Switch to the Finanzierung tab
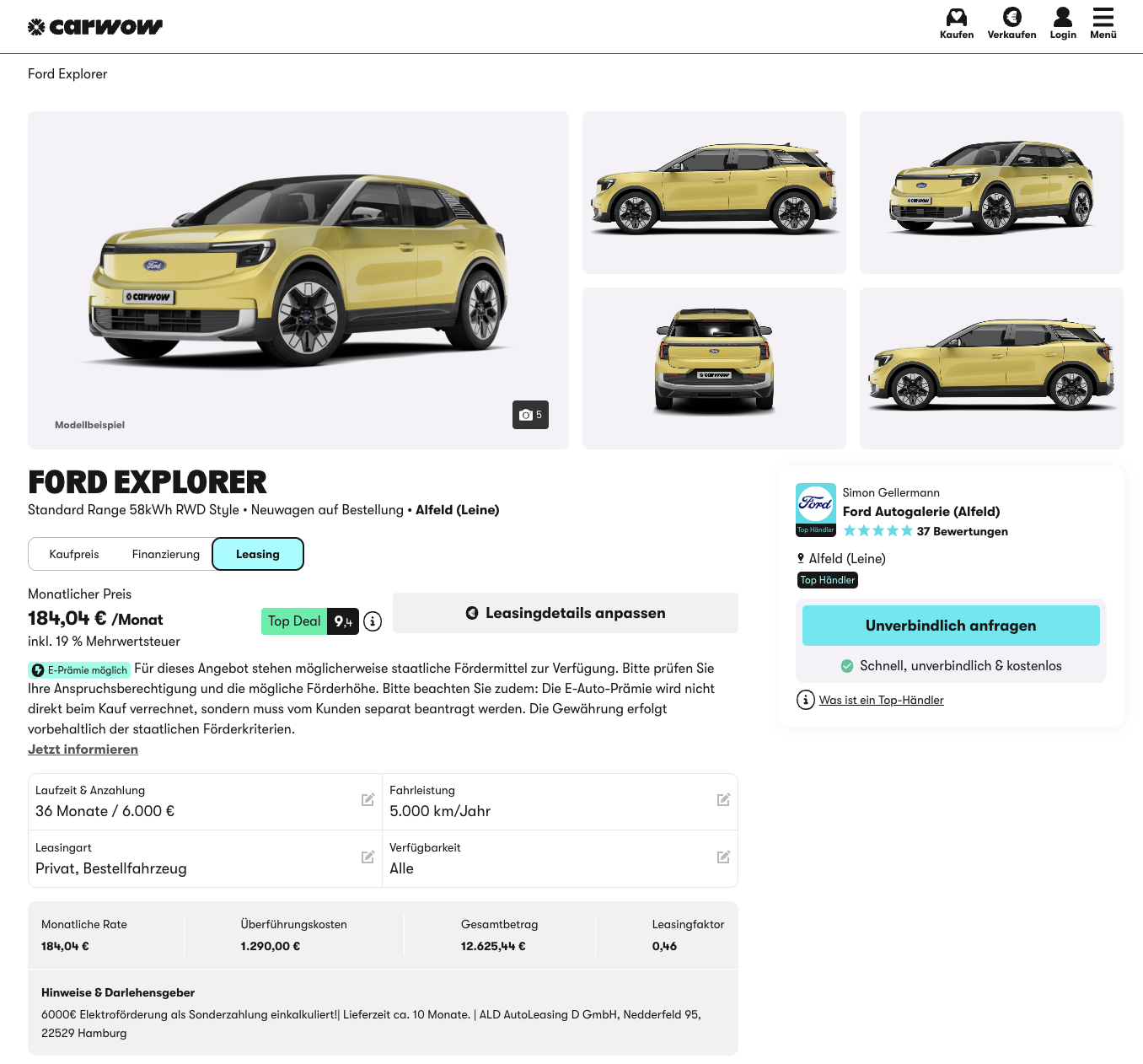The image size is (1143, 1064). click(x=166, y=554)
